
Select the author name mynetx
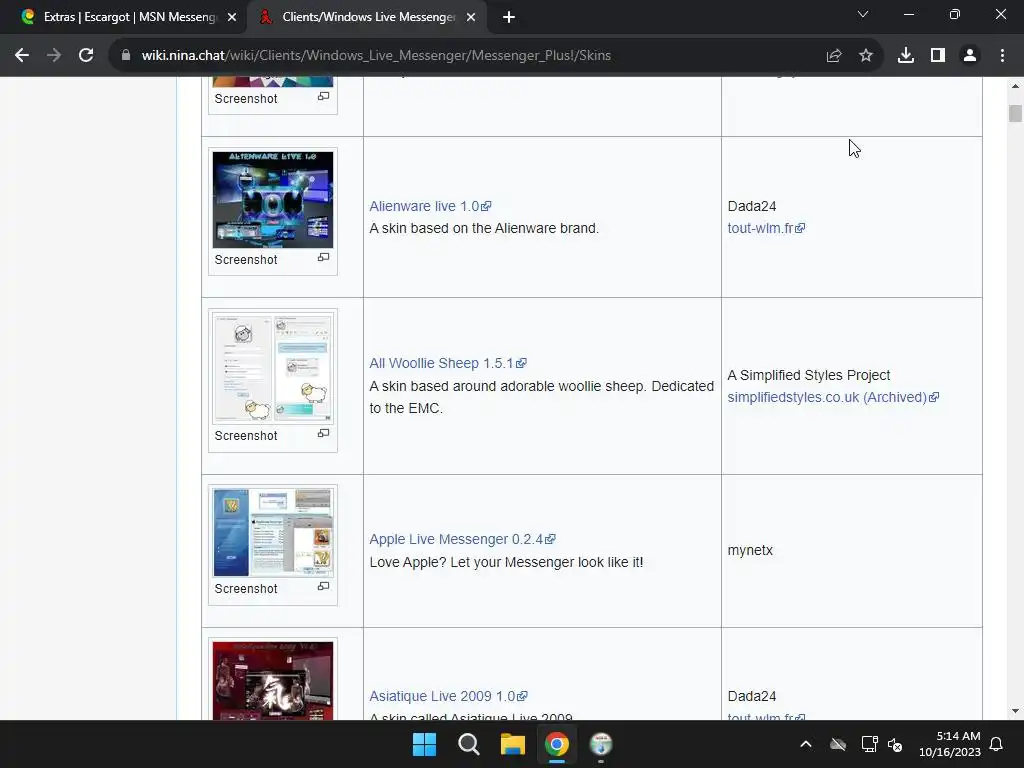[750, 551]
